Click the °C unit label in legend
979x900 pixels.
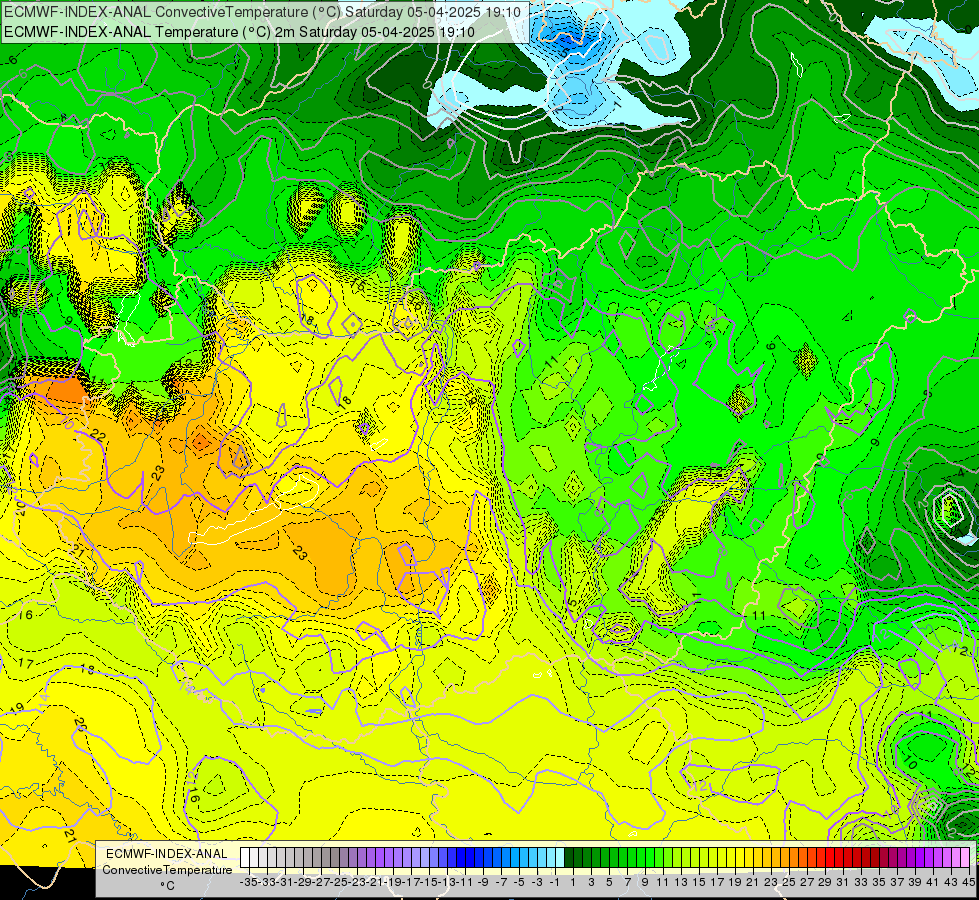(x=167, y=885)
